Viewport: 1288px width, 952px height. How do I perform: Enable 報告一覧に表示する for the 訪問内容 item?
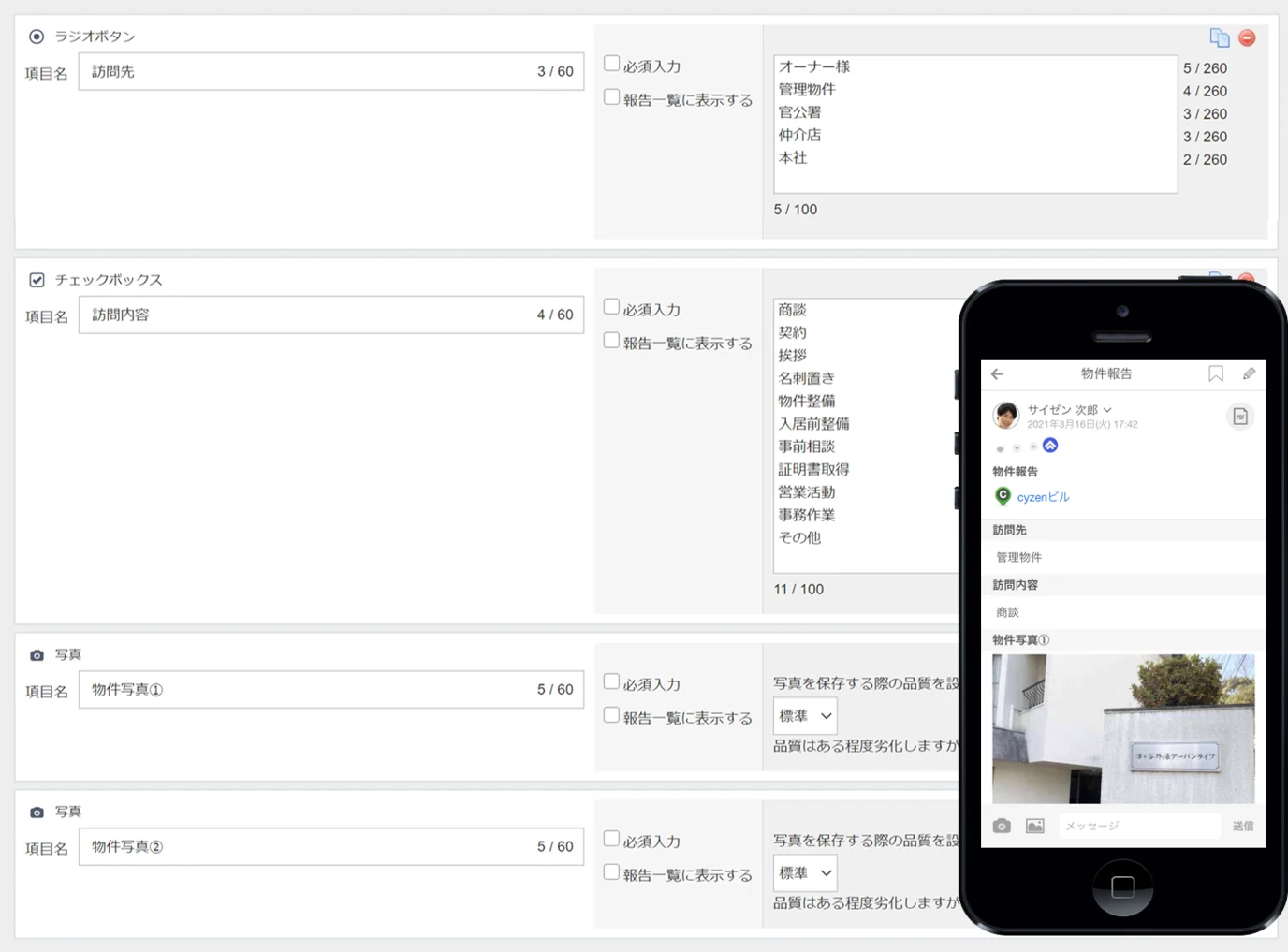click(611, 341)
